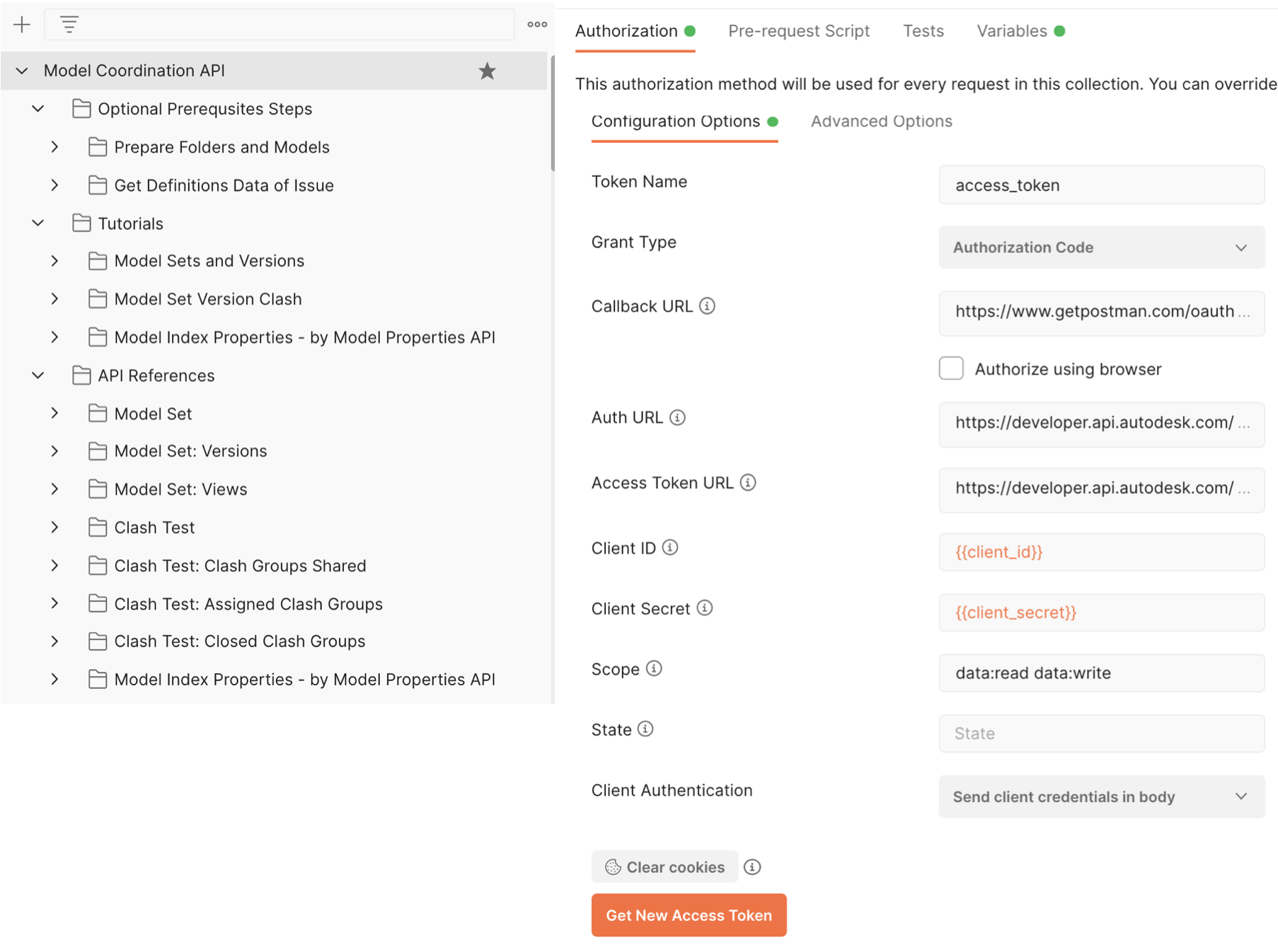Viewport: 1278px width, 952px height.
Task: Click Get New Access Token button
Action: coord(689,915)
